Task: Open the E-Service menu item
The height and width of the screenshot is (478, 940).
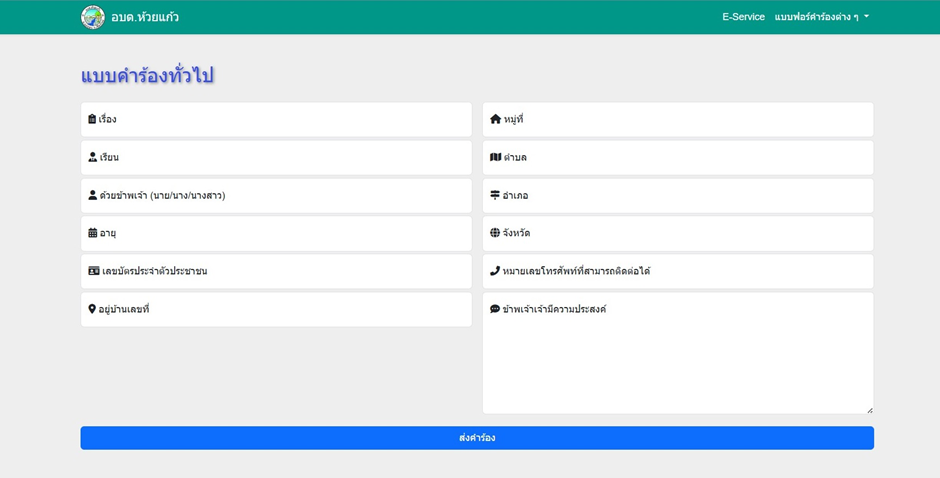Action: coord(743,17)
